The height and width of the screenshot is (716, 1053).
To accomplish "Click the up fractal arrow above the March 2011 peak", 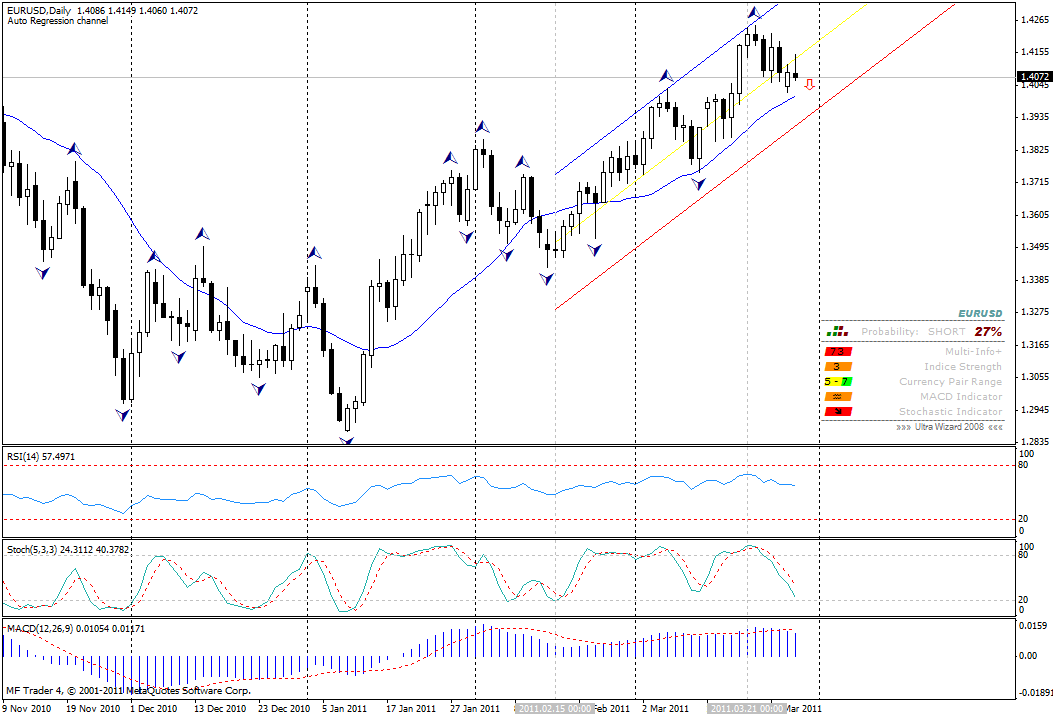I will tap(754, 12).
